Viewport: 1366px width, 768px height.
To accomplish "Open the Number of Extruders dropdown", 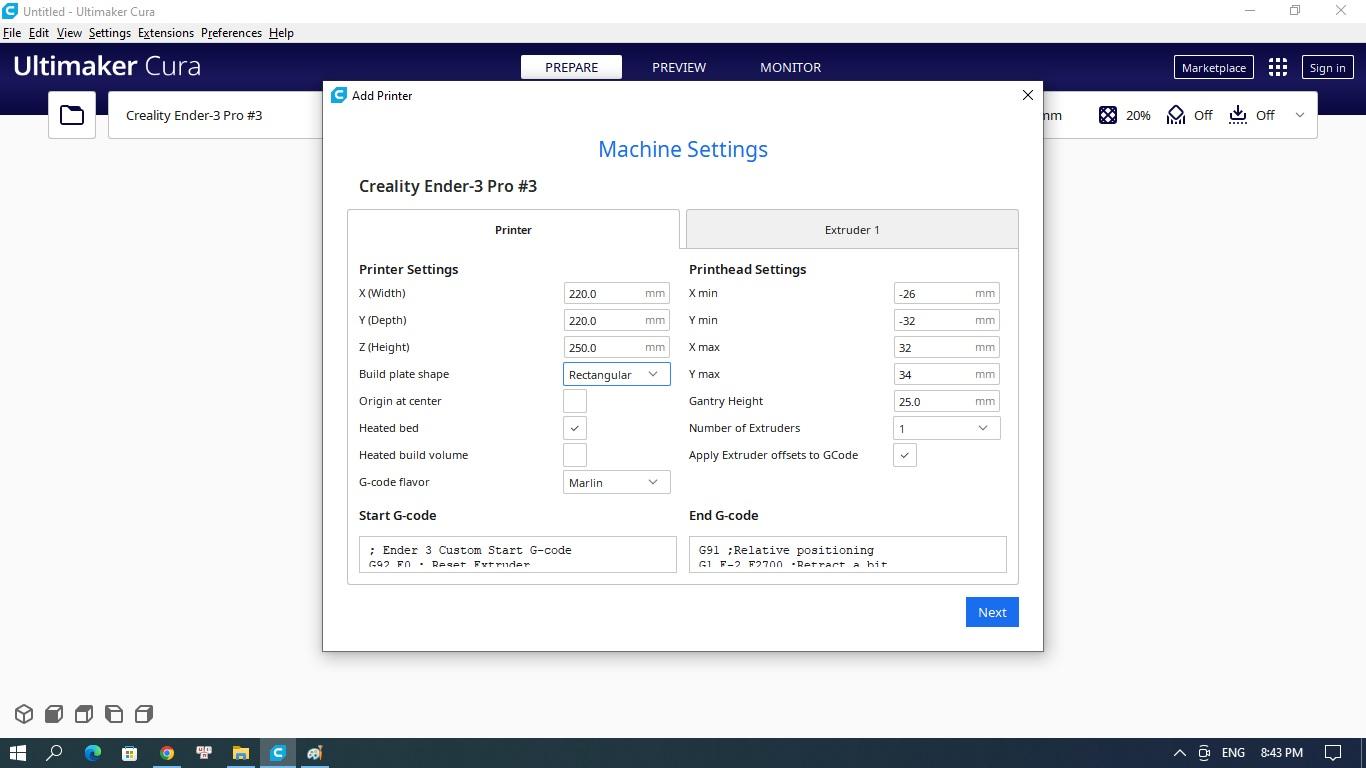I will (x=946, y=428).
